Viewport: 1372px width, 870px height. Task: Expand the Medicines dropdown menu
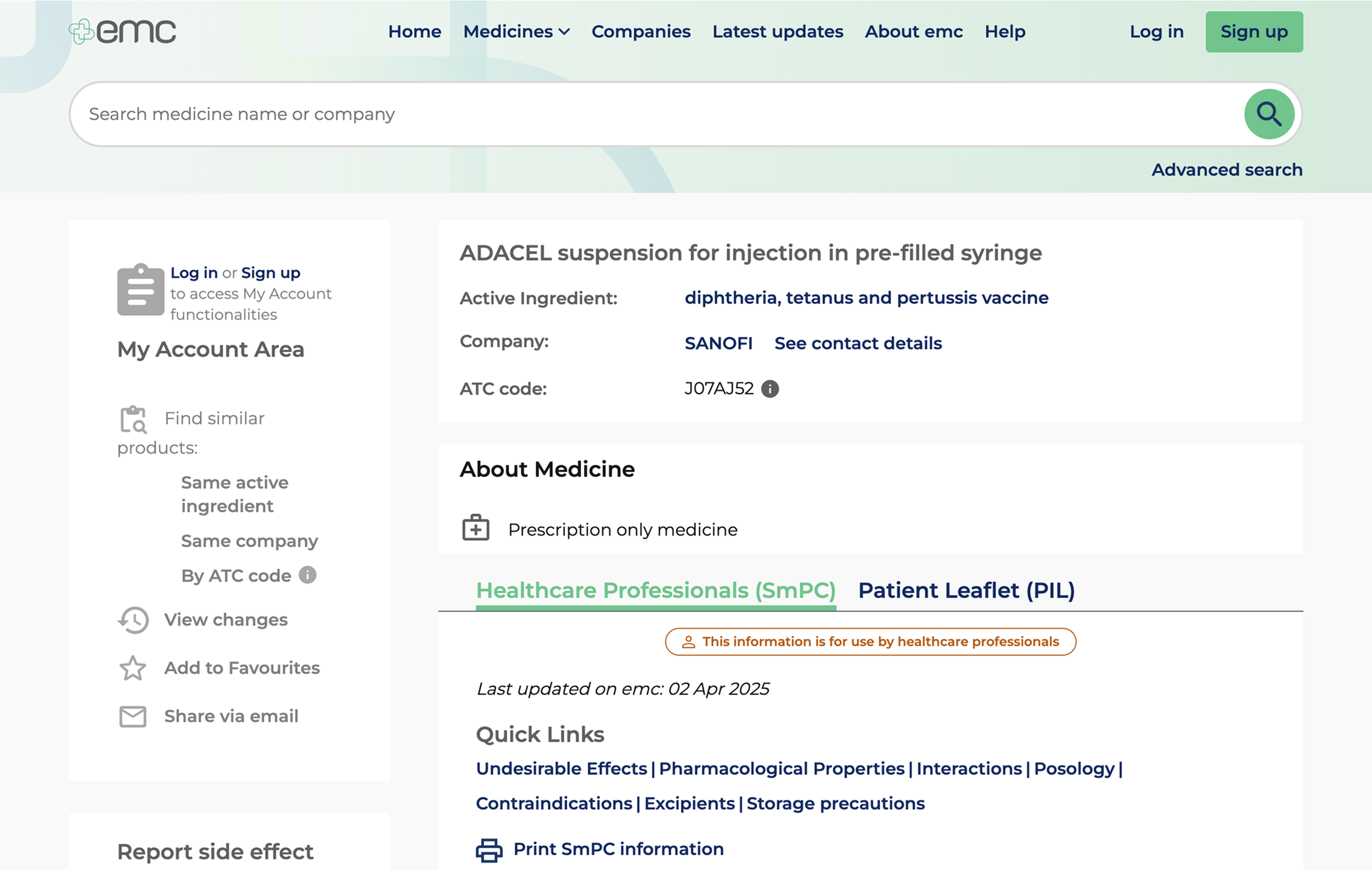point(516,32)
